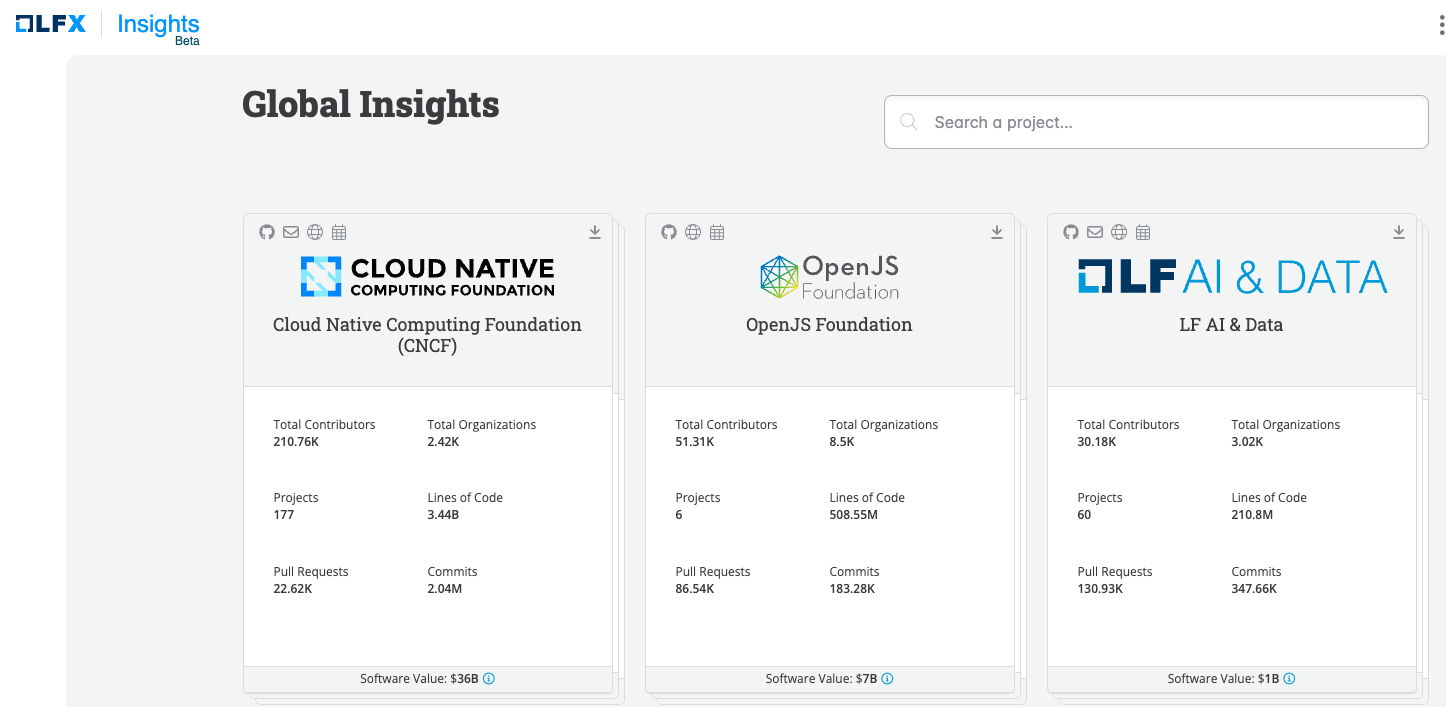Screen dimensions: 1446x707
Task: Open the calendar icon on LF AI & Data card
Action: click(x=1143, y=232)
